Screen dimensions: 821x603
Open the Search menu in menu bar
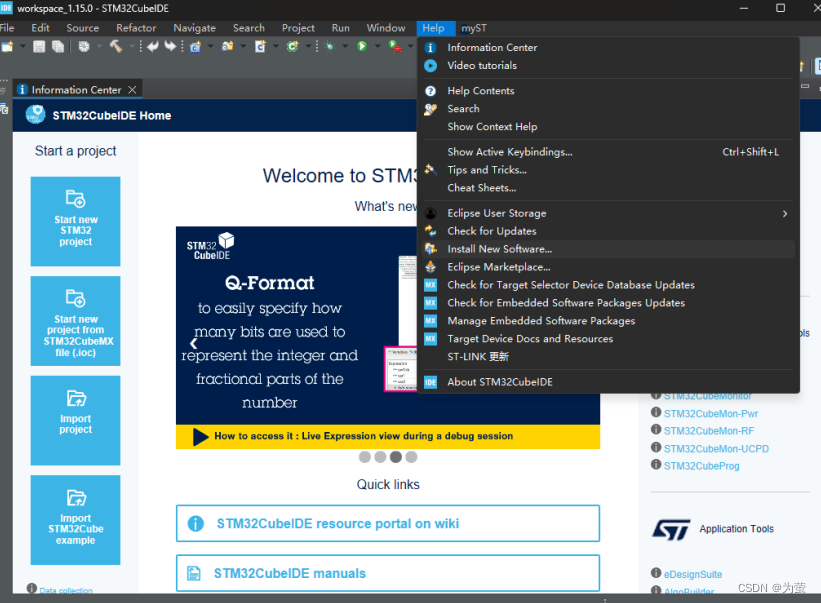(249, 28)
